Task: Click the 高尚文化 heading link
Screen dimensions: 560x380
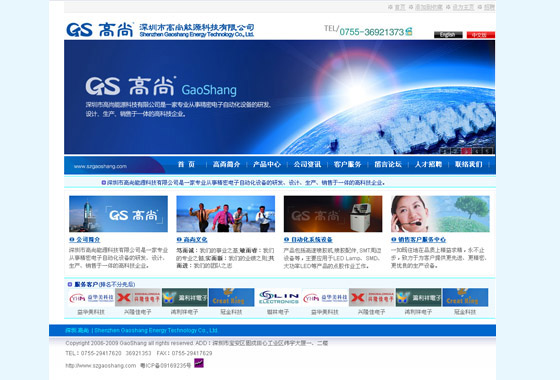Action: [x=195, y=239]
